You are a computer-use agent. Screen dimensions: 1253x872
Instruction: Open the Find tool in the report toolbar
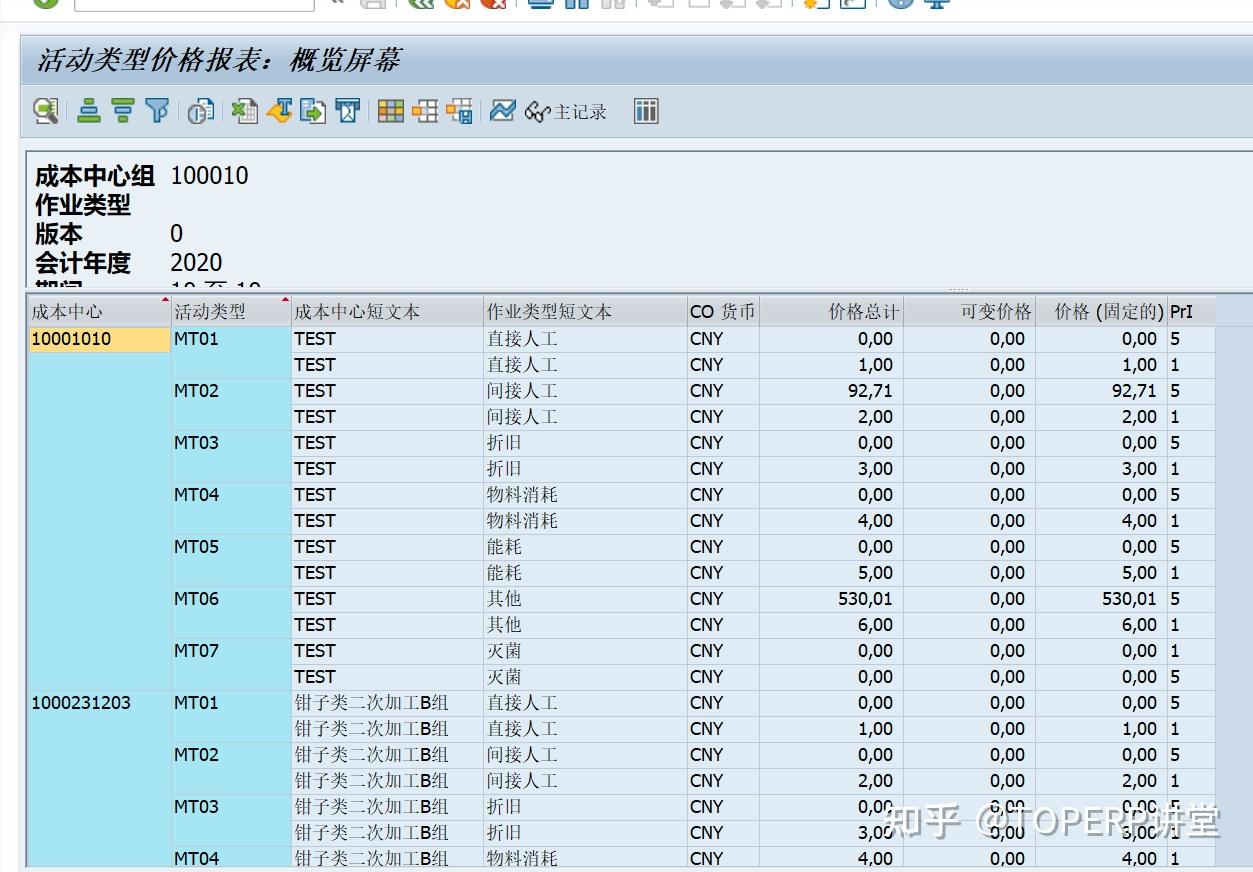[44, 111]
